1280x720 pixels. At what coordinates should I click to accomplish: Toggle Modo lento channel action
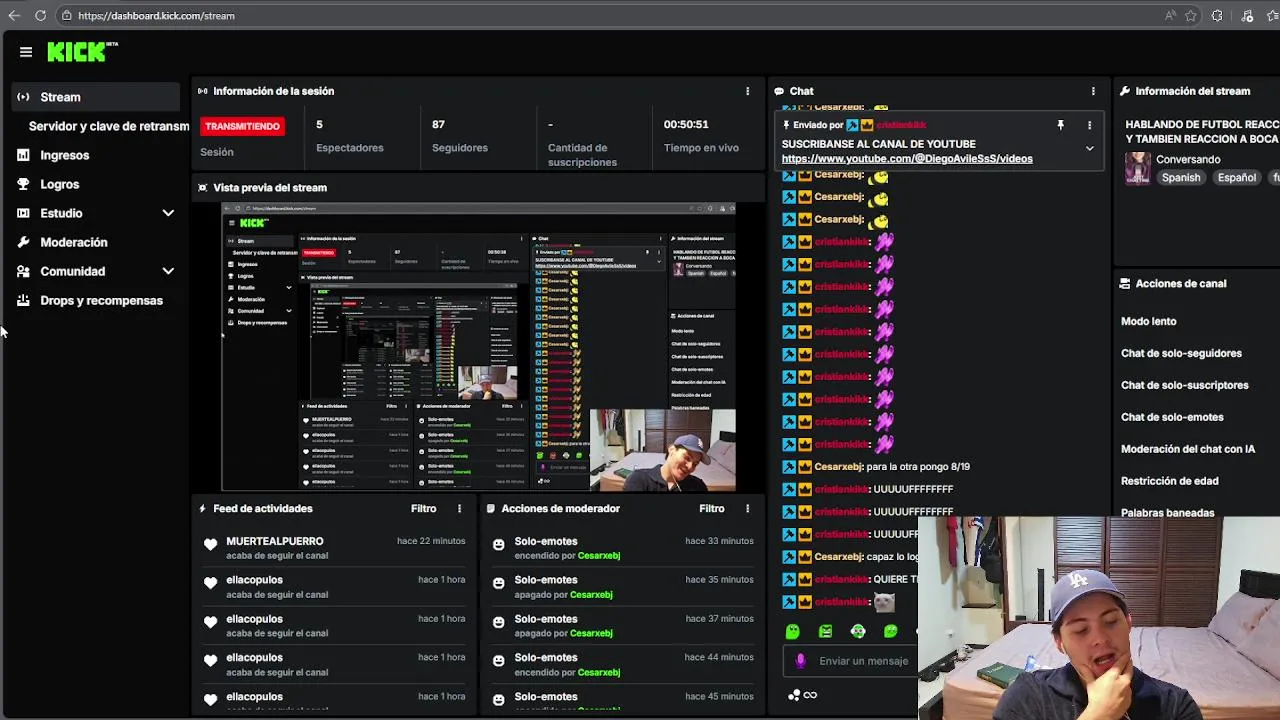(x=1148, y=321)
